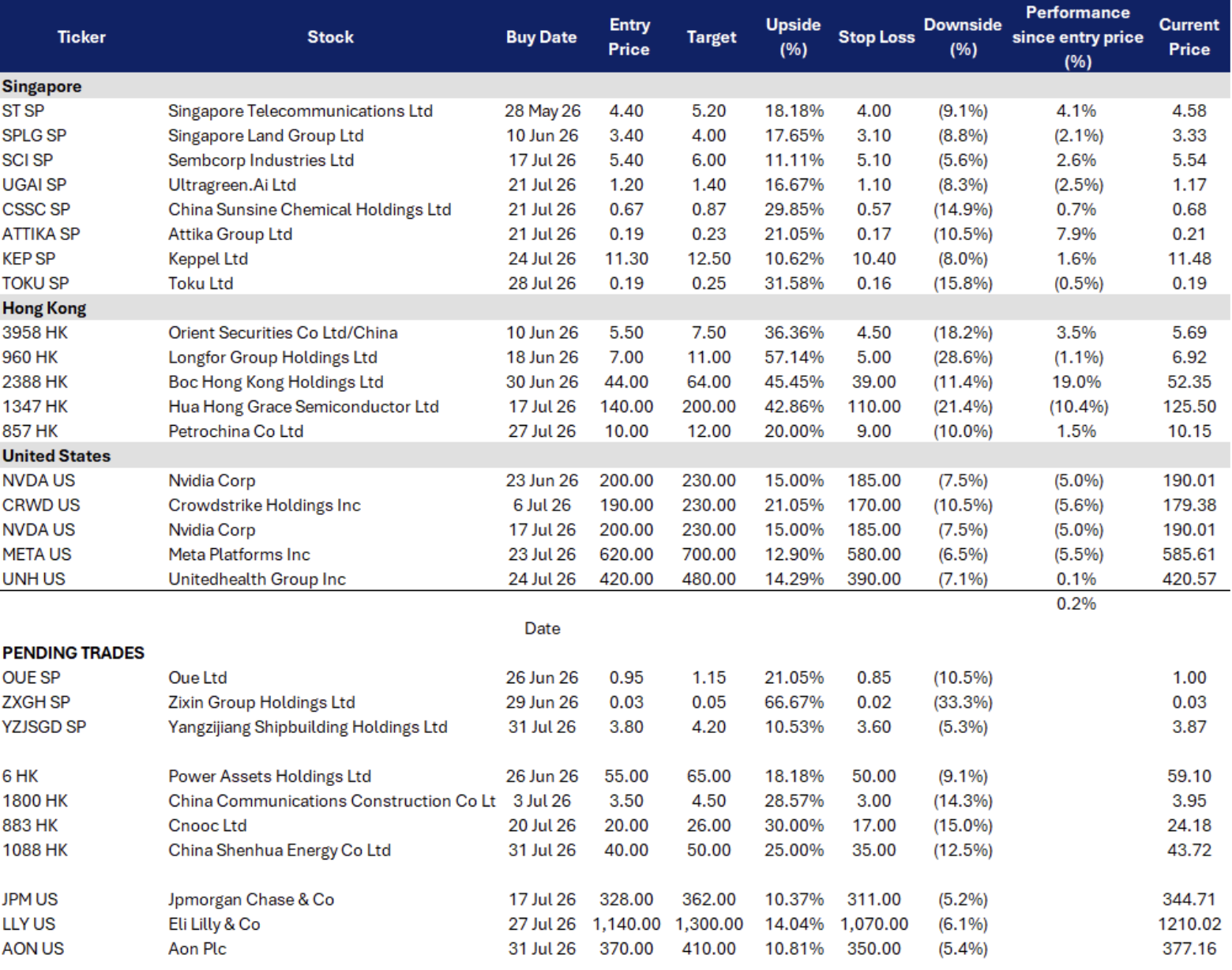
Task: Click Crowdstrike Holdings Inc stock name
Action: click(x=264, y=505)
